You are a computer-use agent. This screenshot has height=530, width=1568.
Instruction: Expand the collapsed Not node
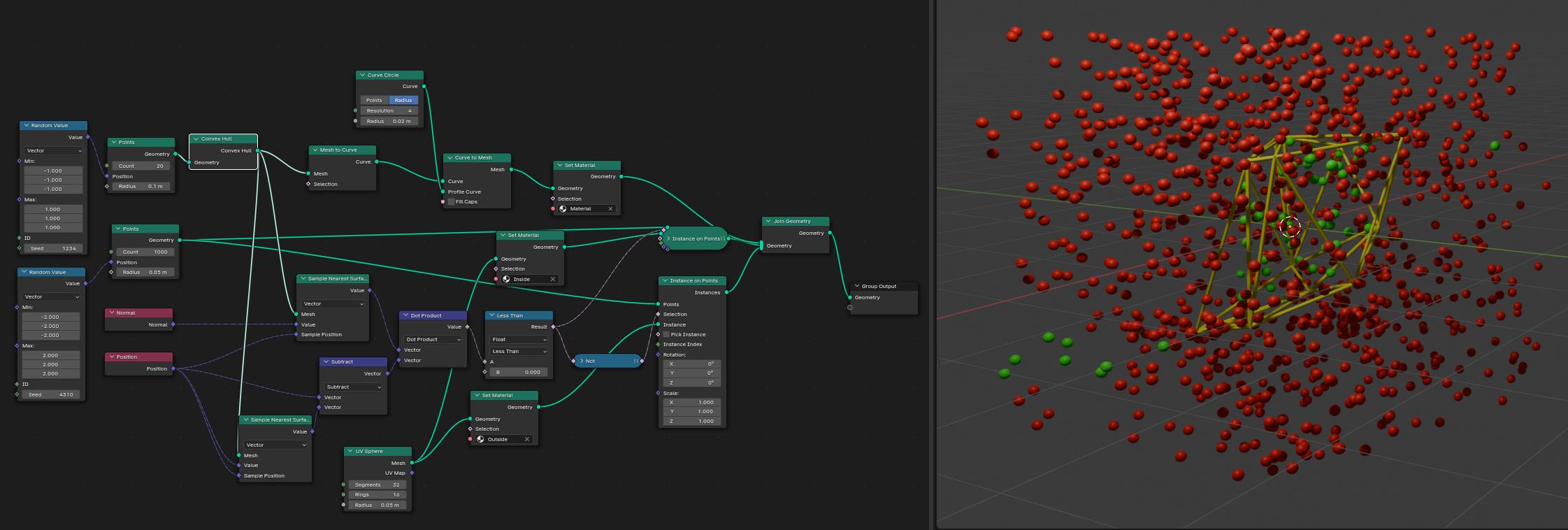(x=581, y=361)
